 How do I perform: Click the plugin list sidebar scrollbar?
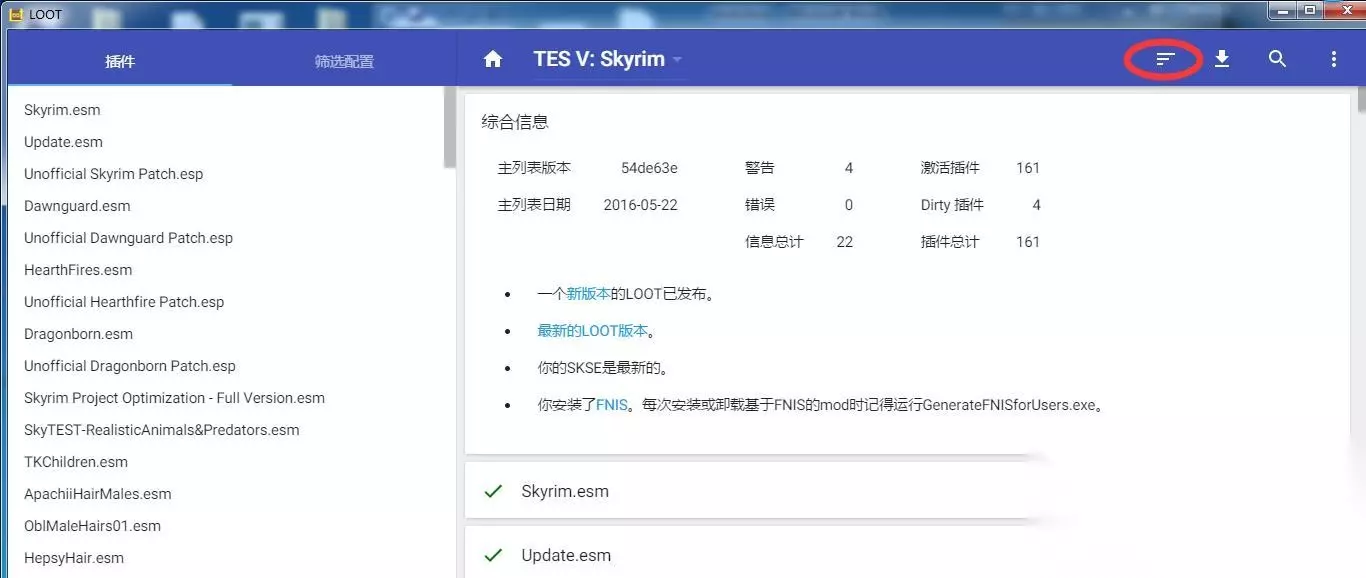[x=449, y=128]
